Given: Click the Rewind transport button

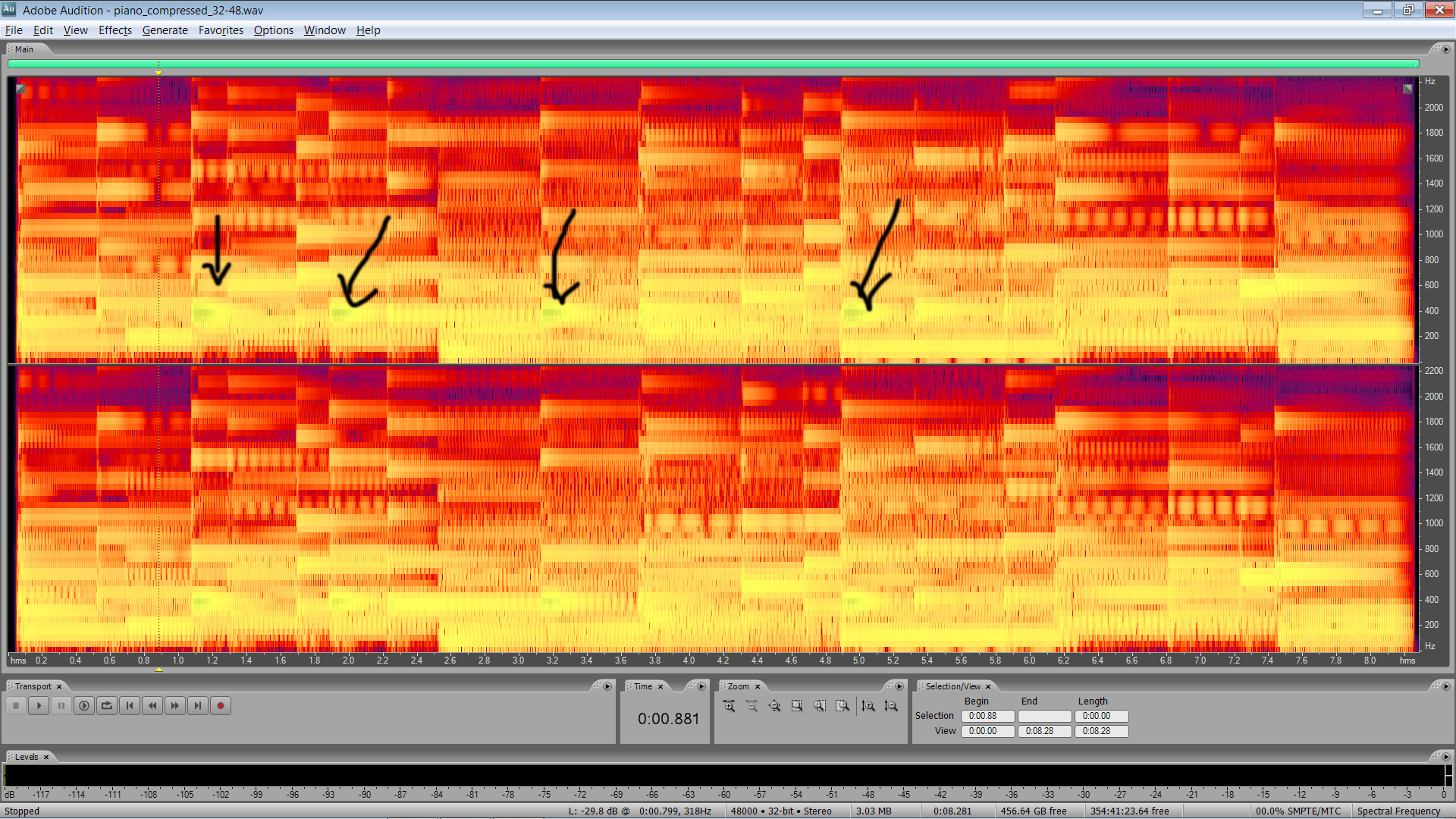Looking at the screenshot, I should point(152,706).
